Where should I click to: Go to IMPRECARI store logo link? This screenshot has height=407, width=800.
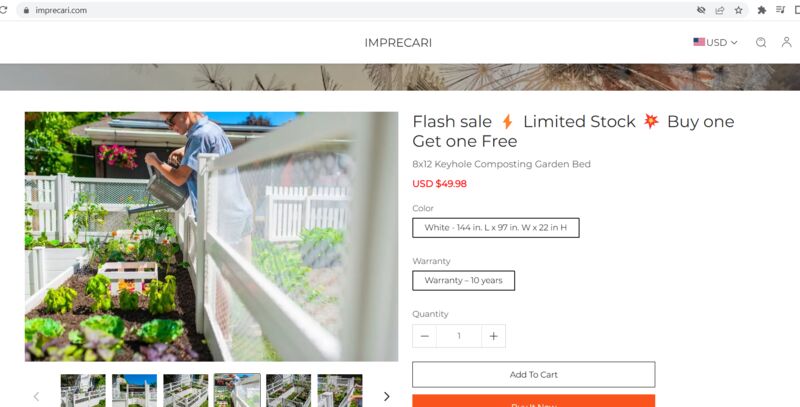398,43
